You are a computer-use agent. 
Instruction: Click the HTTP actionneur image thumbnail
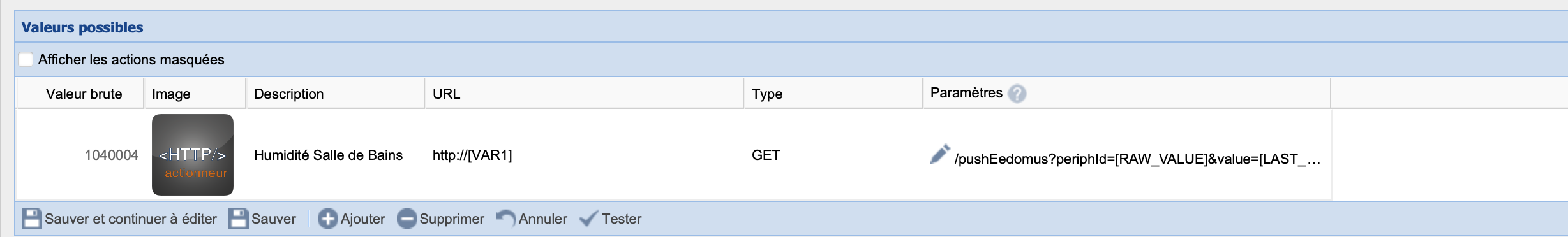click(193, 155)
